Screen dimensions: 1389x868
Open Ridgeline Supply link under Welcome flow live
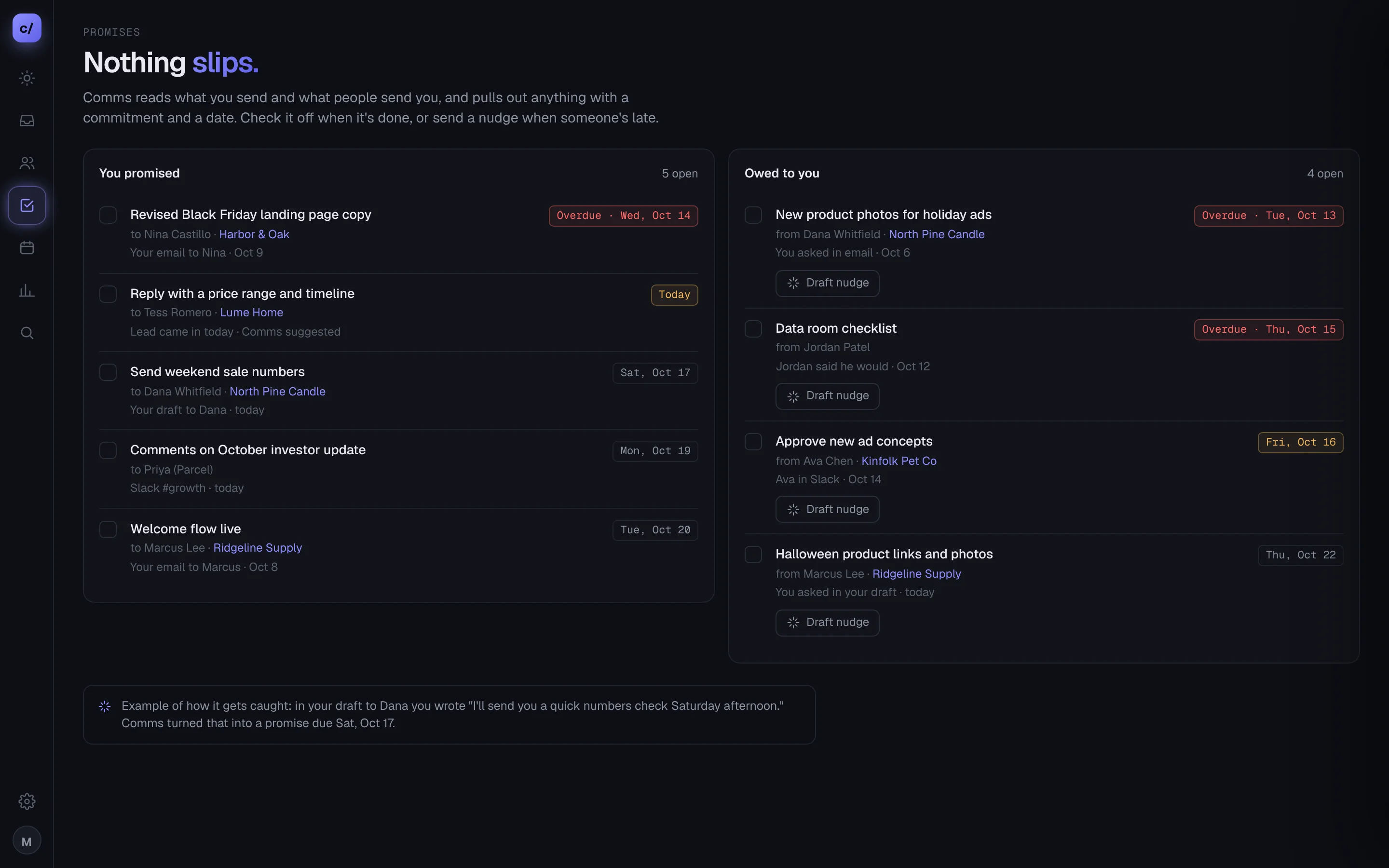tap(257, 548)
